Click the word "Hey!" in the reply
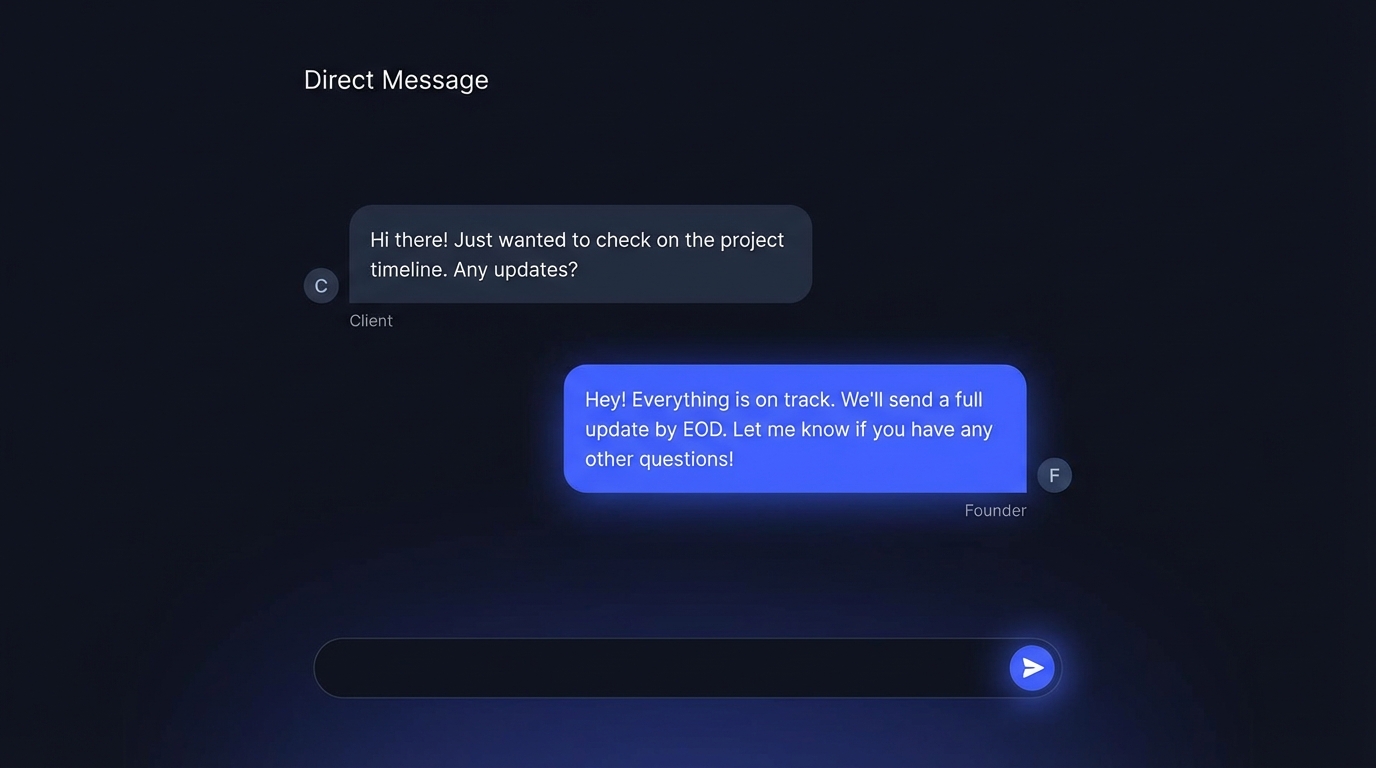 605,400
